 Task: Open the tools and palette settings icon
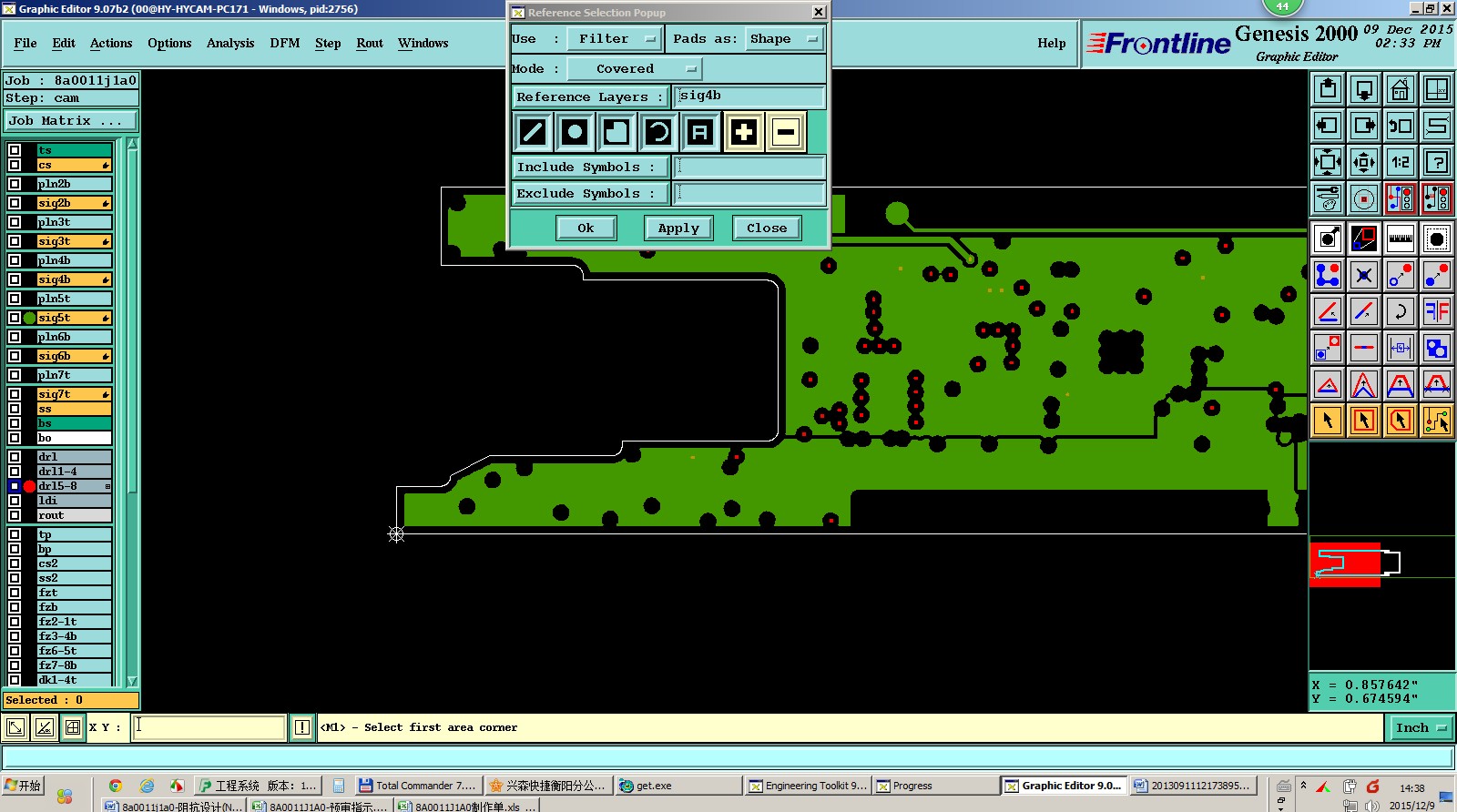tap(1328, 198)
